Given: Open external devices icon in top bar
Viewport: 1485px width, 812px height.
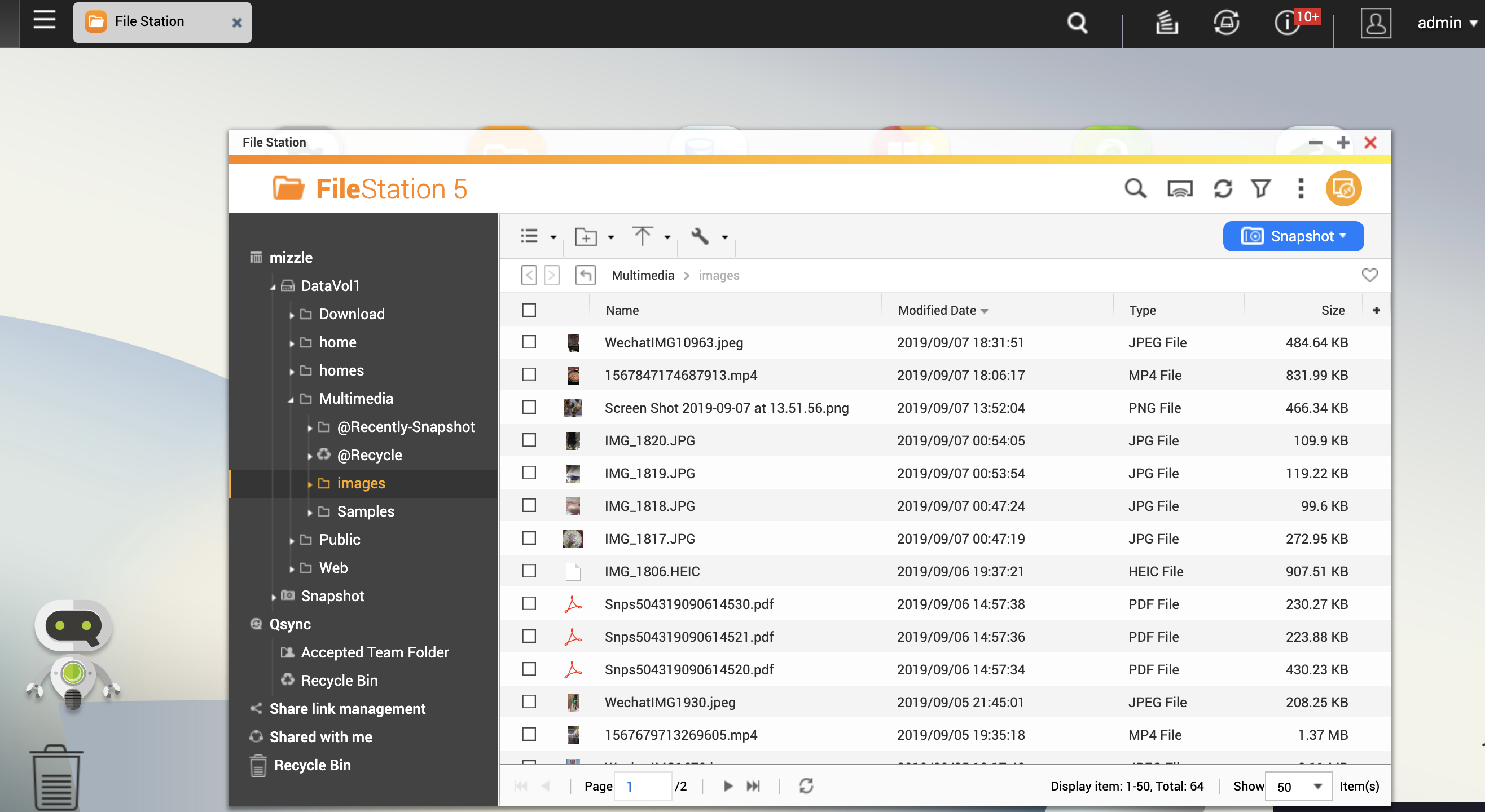Looking at the screenshot, I should click(x=1226, y=23).
